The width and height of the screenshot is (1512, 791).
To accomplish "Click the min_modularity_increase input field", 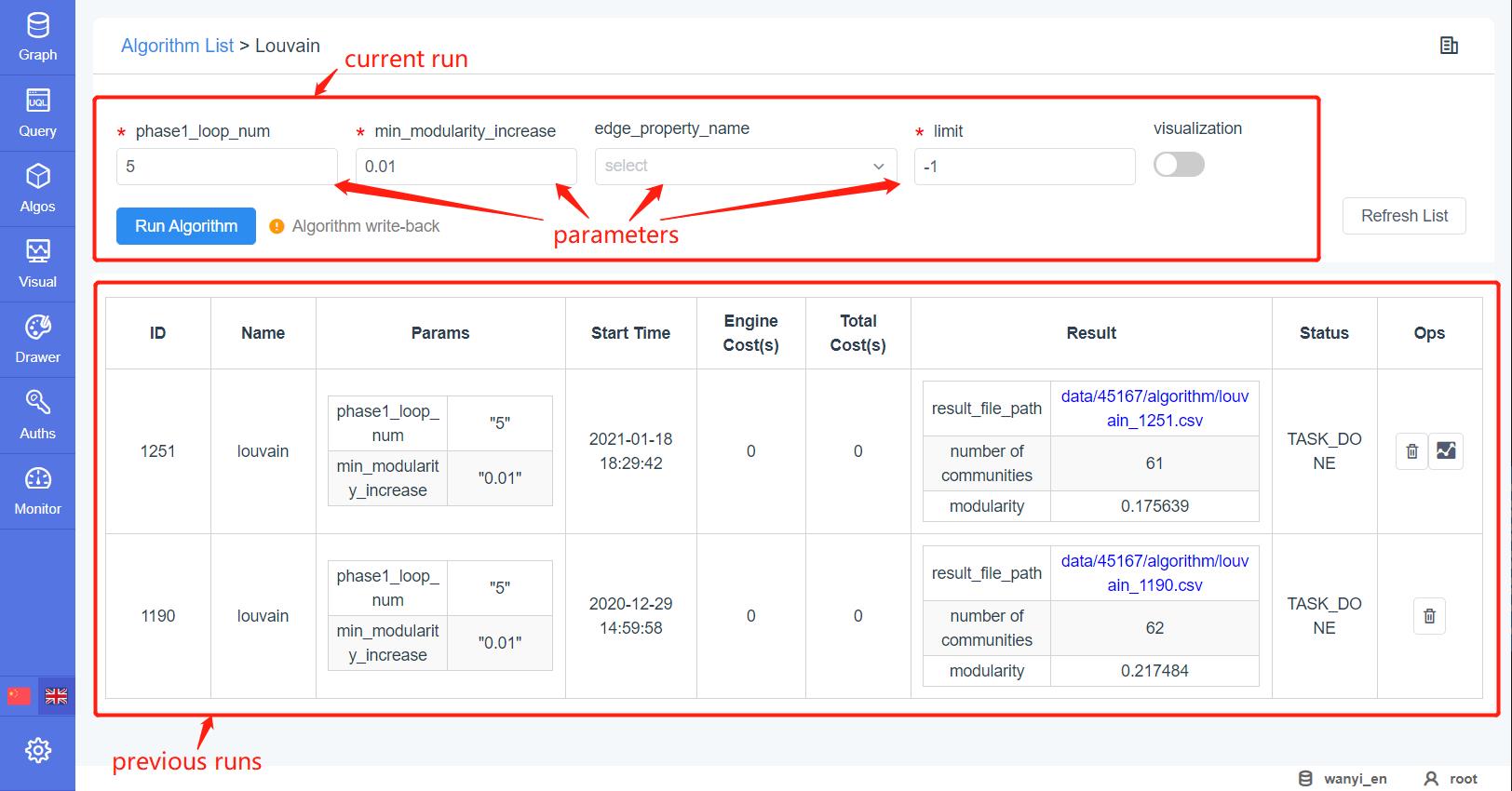I will pos(466,167).
